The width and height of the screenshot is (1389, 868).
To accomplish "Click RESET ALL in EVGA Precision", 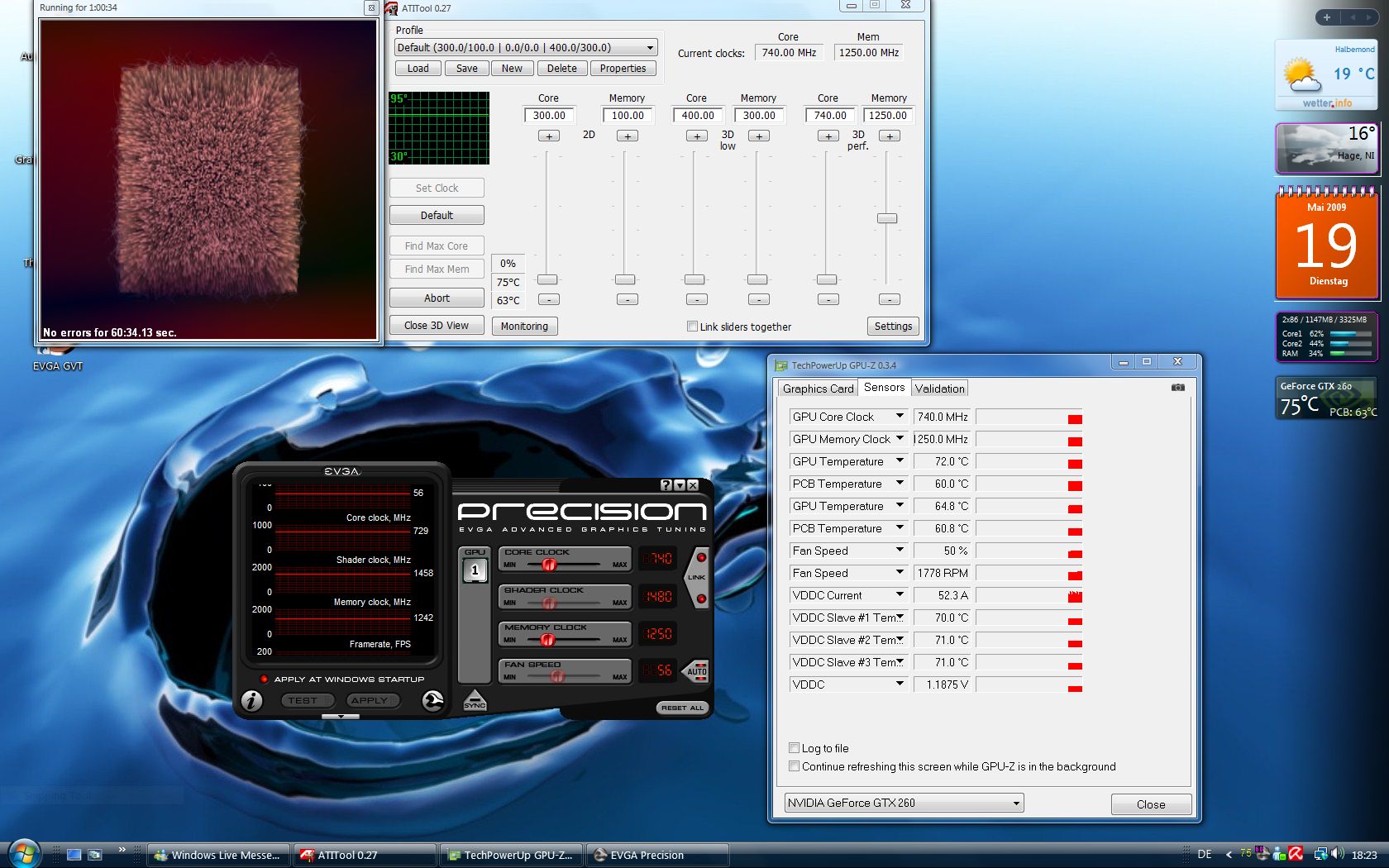I will (x=682, y=708).
